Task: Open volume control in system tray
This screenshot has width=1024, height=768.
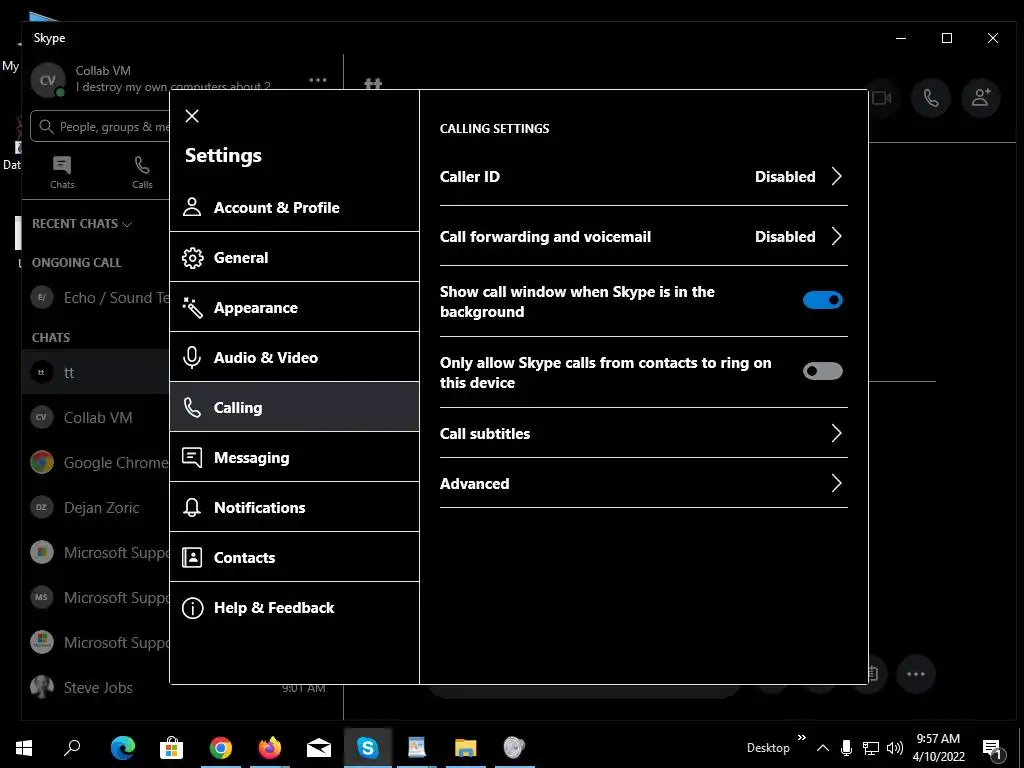Action: 895,748
